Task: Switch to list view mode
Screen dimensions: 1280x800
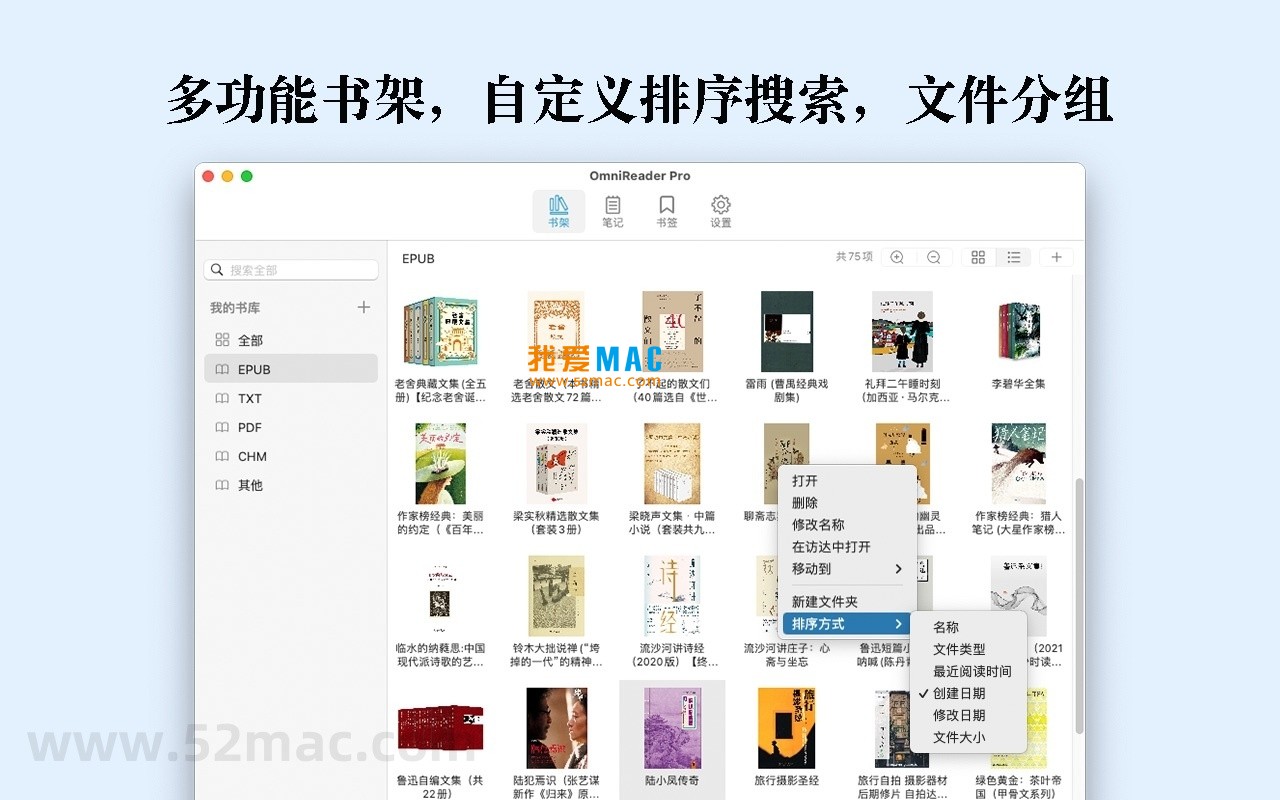Action: [1013, 257]
